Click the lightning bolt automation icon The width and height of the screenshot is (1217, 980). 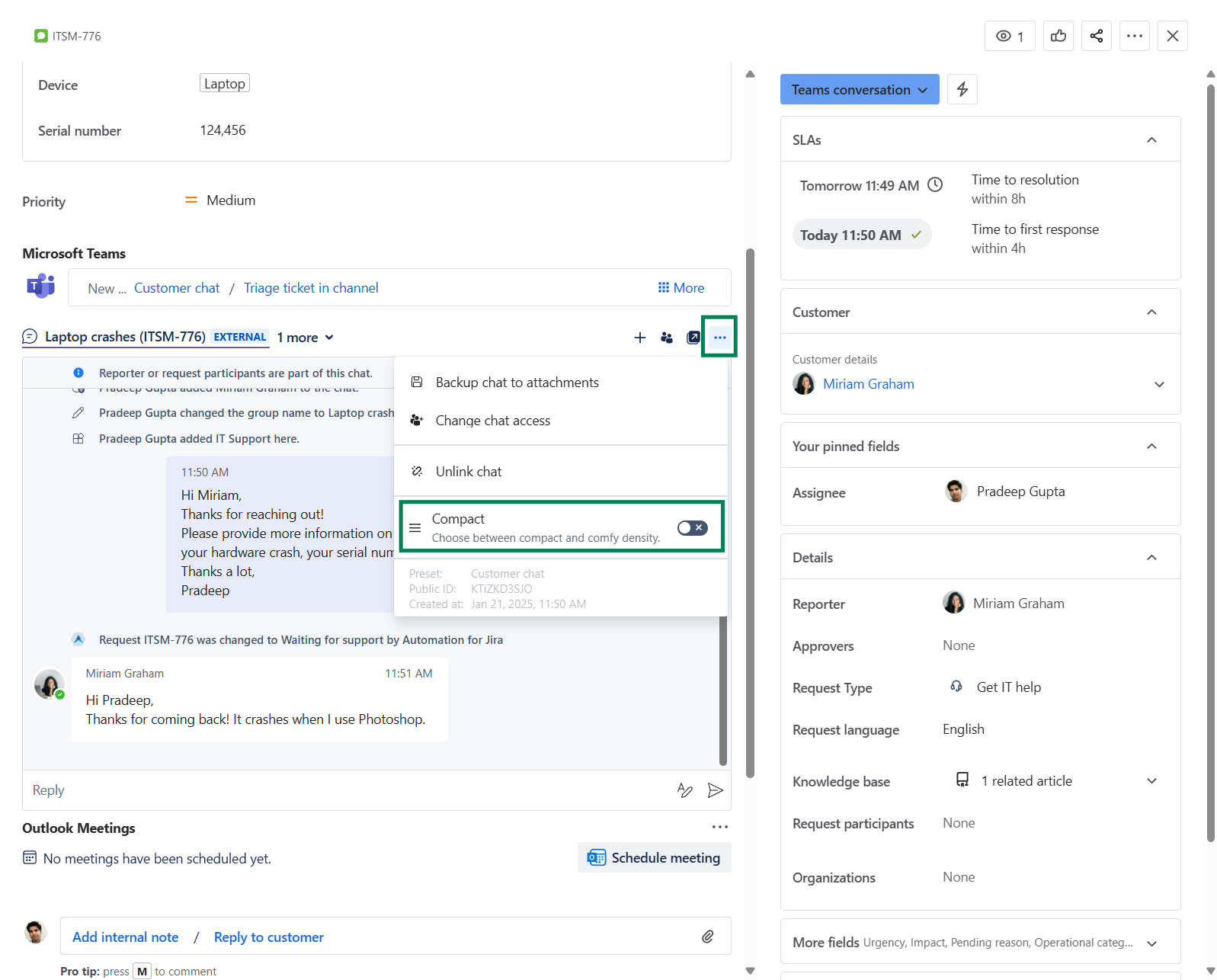(962, 89)
